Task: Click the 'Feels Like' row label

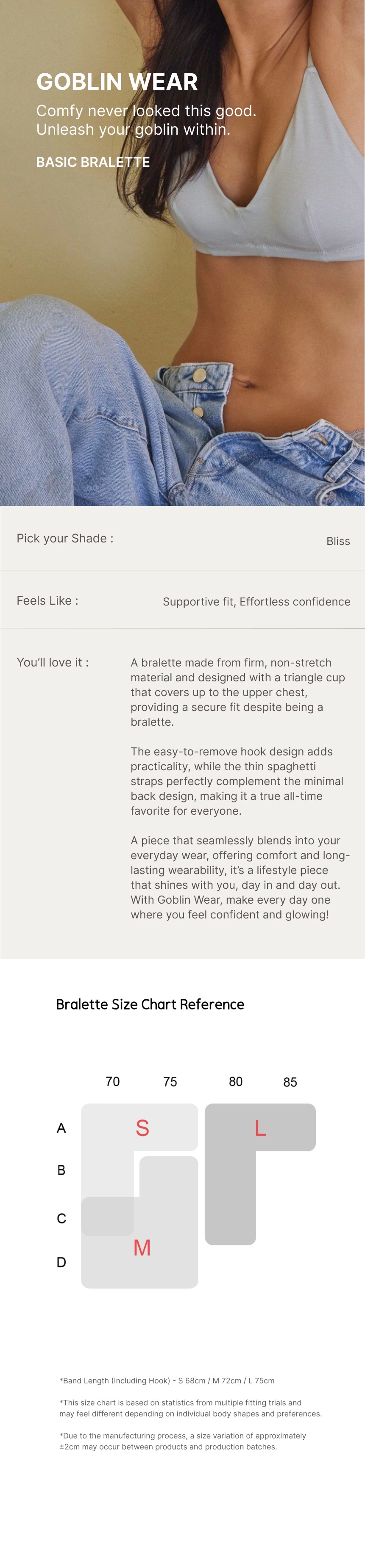Action: [47, 601]
